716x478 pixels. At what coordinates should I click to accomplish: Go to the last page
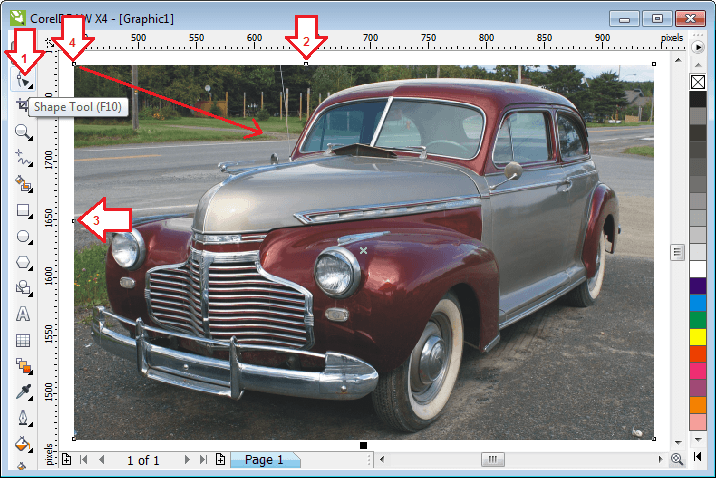point(203,460)
